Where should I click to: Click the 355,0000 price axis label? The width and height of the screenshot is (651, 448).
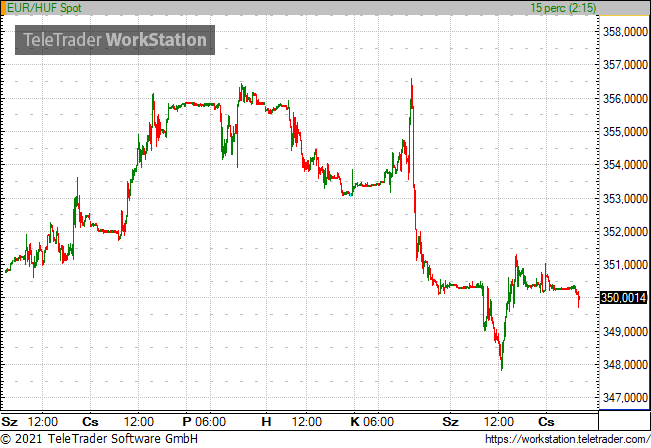(625, 132)
